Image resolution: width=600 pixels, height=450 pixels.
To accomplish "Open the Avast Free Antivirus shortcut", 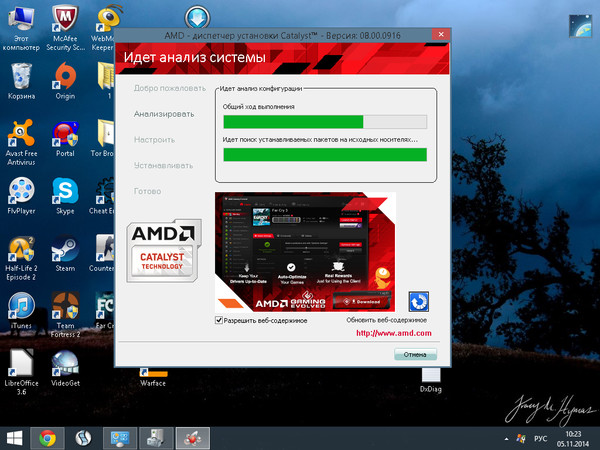I will tap(21, 142).
